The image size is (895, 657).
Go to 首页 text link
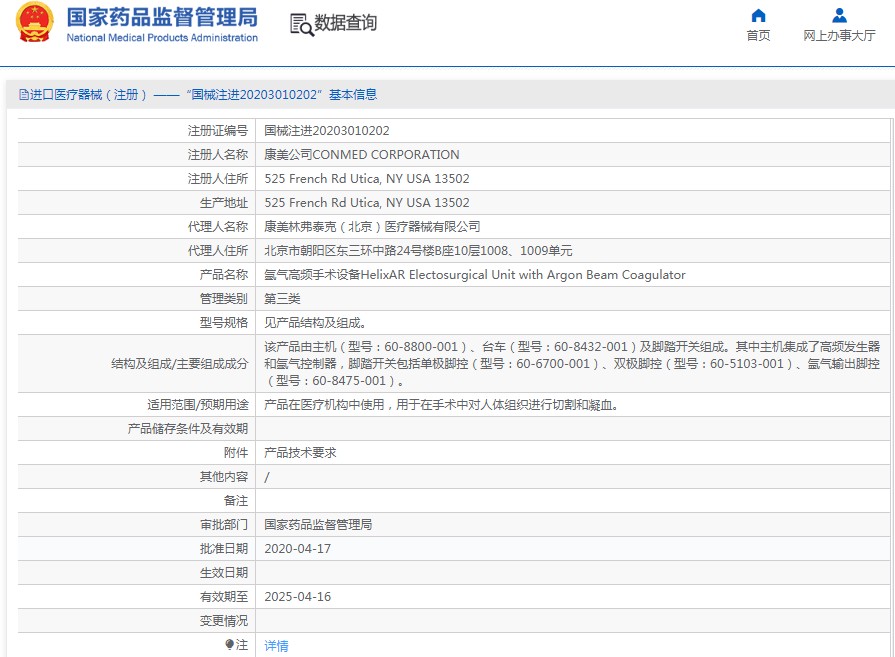758,35
